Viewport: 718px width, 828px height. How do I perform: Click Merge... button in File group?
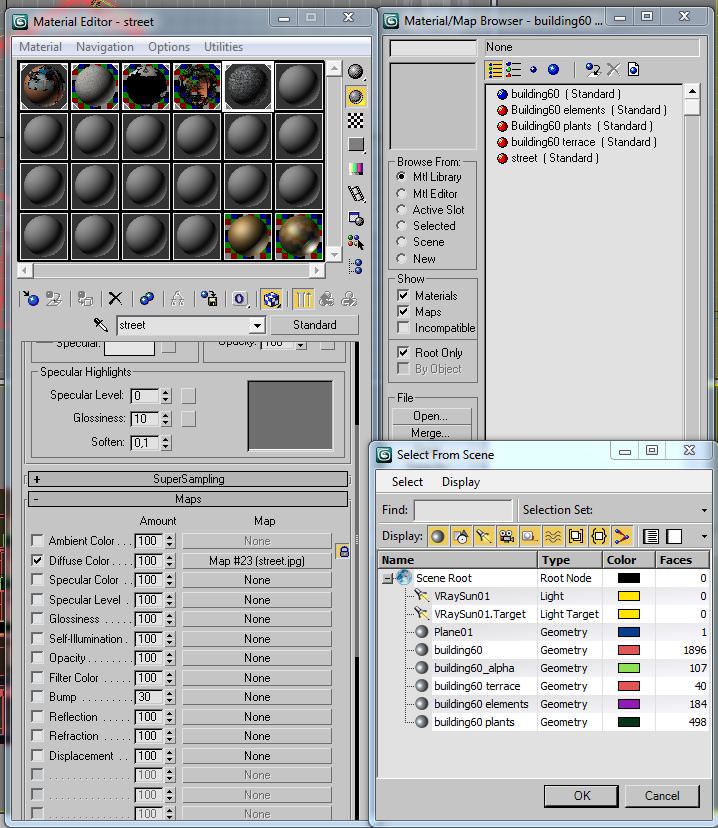coord(431,433)
